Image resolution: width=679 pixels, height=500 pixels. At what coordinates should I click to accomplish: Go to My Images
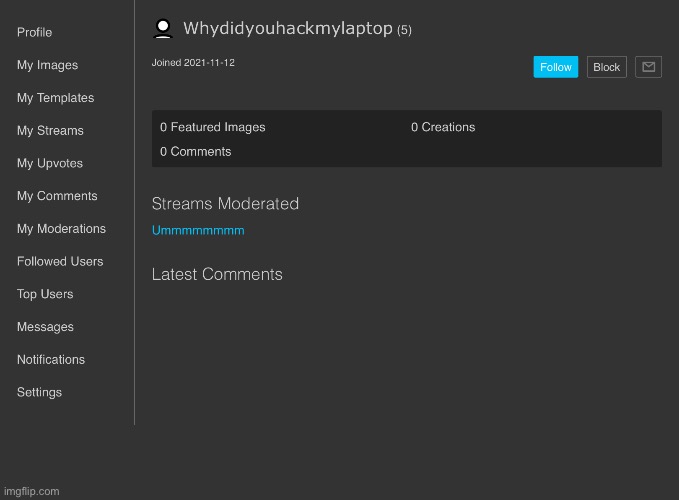[x=47, y=65]
